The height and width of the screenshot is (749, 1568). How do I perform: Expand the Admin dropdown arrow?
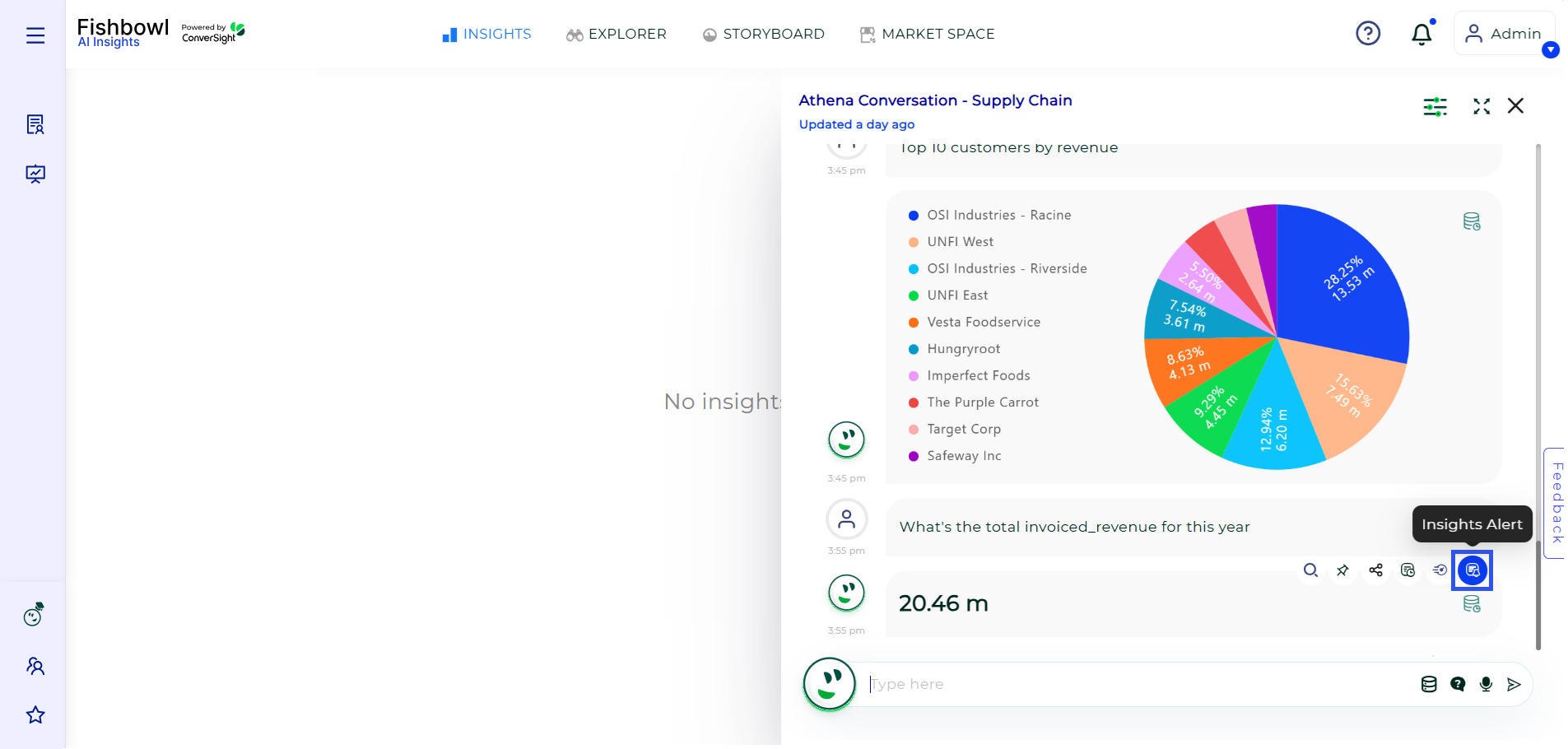tap(1551, 50)
